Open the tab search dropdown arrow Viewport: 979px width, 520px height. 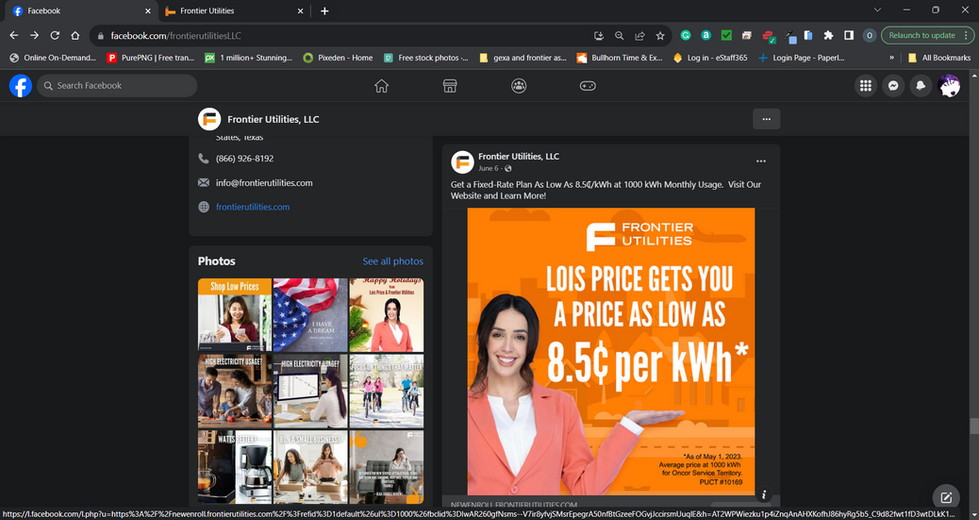tap(877, 10)
